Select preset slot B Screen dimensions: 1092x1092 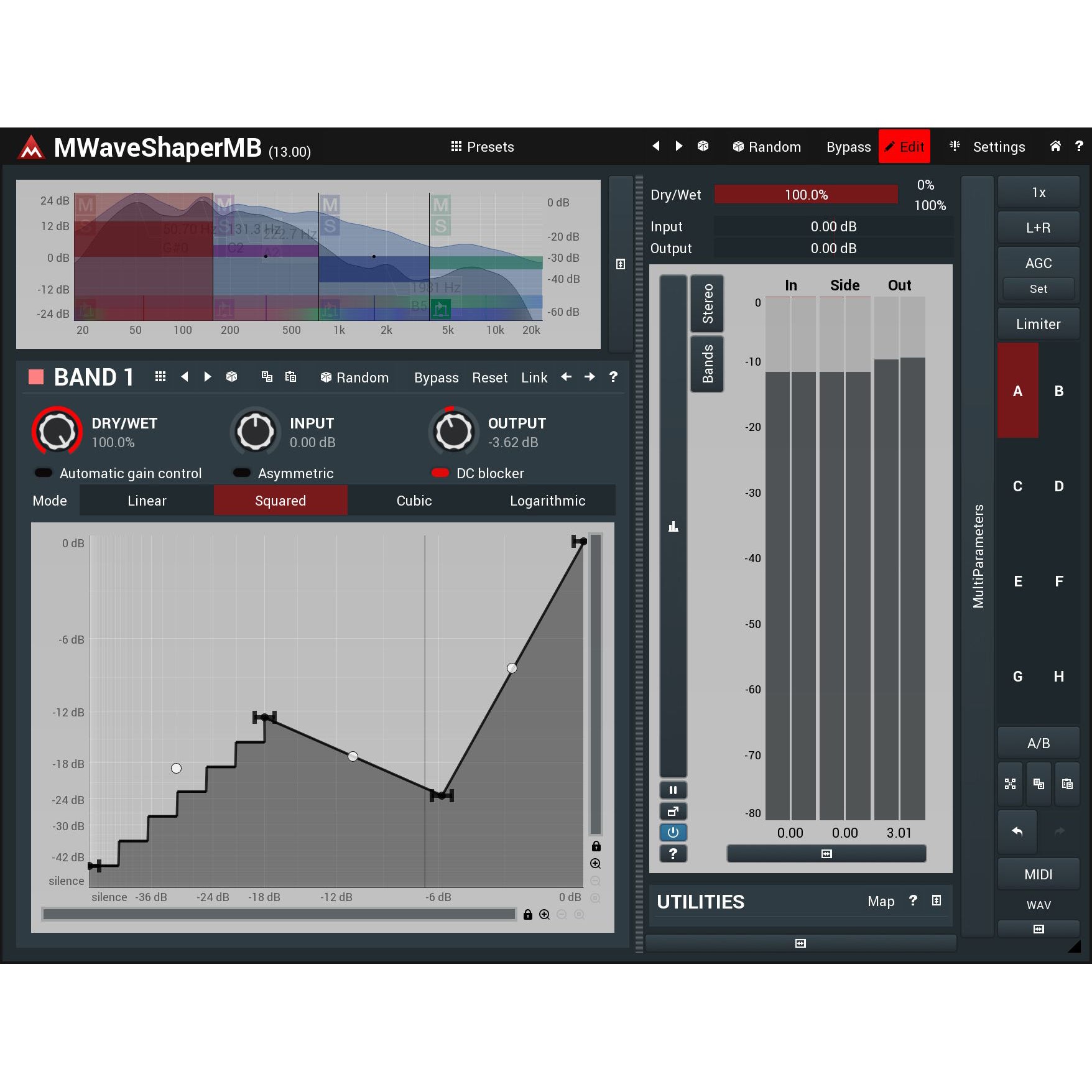tap(1058, 391)
